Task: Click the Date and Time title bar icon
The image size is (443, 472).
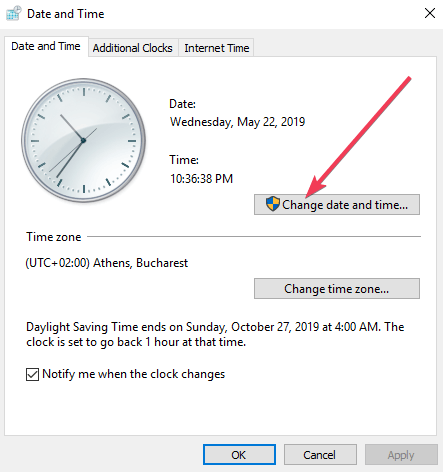Action: 14,14
